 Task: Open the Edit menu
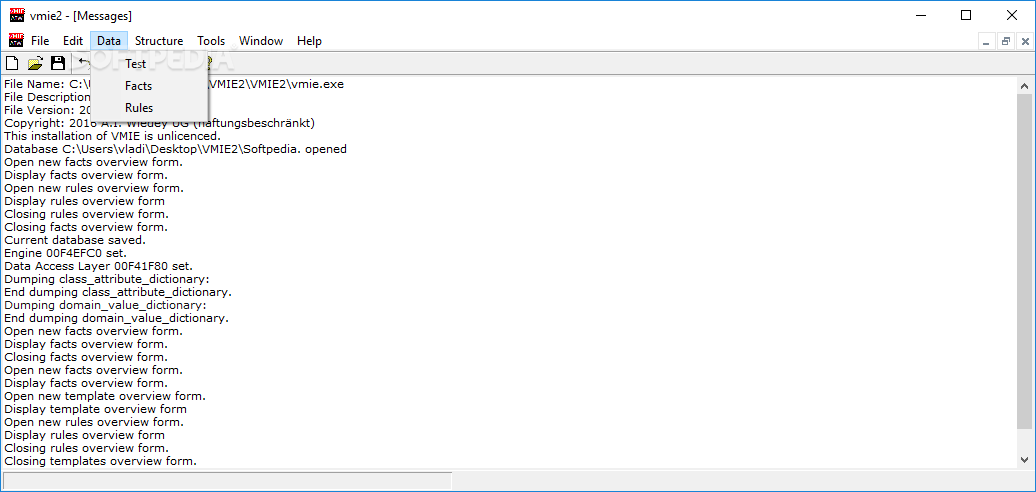(x=73, y=41)
